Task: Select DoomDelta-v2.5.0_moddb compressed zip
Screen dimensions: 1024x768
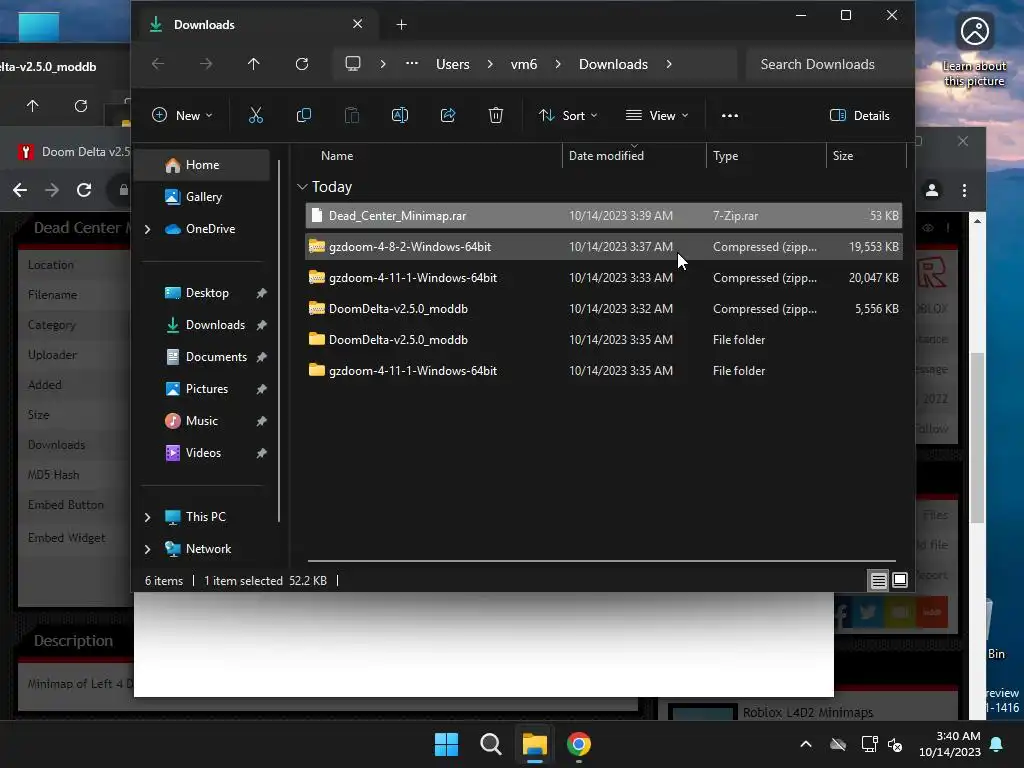Action: tap(603, 309)
